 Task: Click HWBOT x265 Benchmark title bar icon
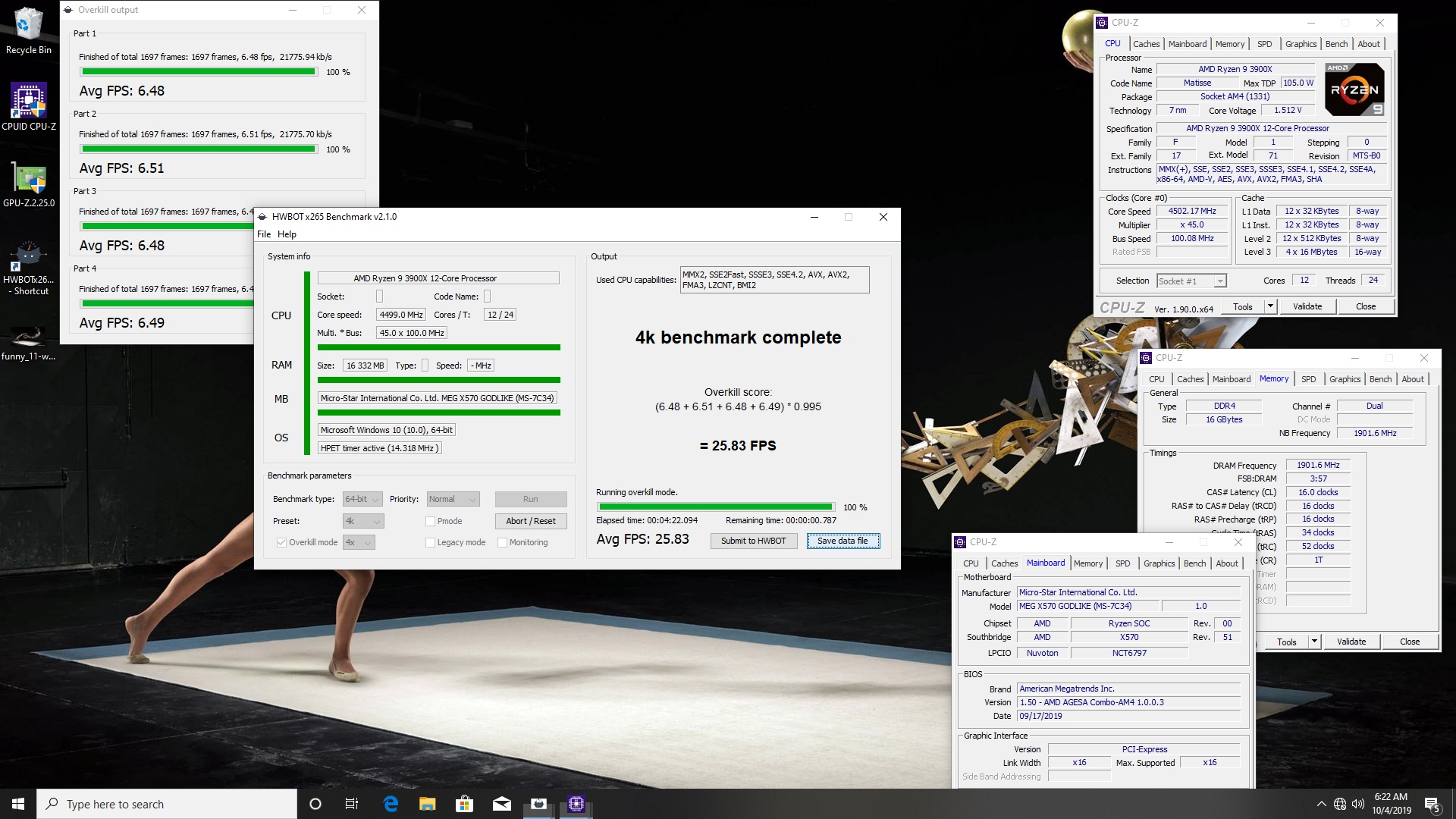tap(262, 217)
